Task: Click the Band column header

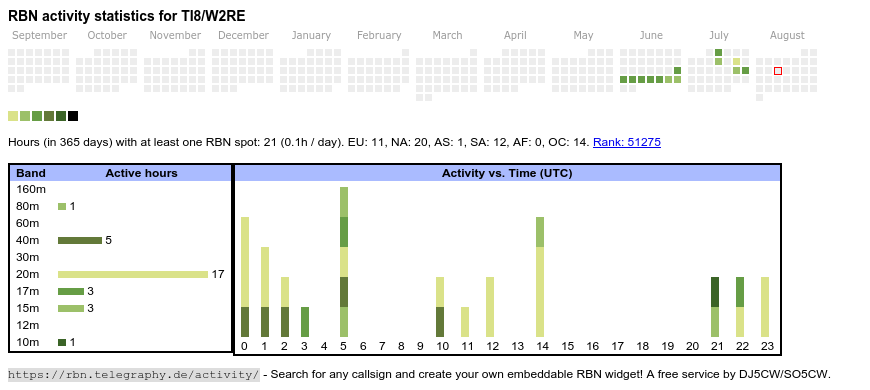Action: (31, 173)
